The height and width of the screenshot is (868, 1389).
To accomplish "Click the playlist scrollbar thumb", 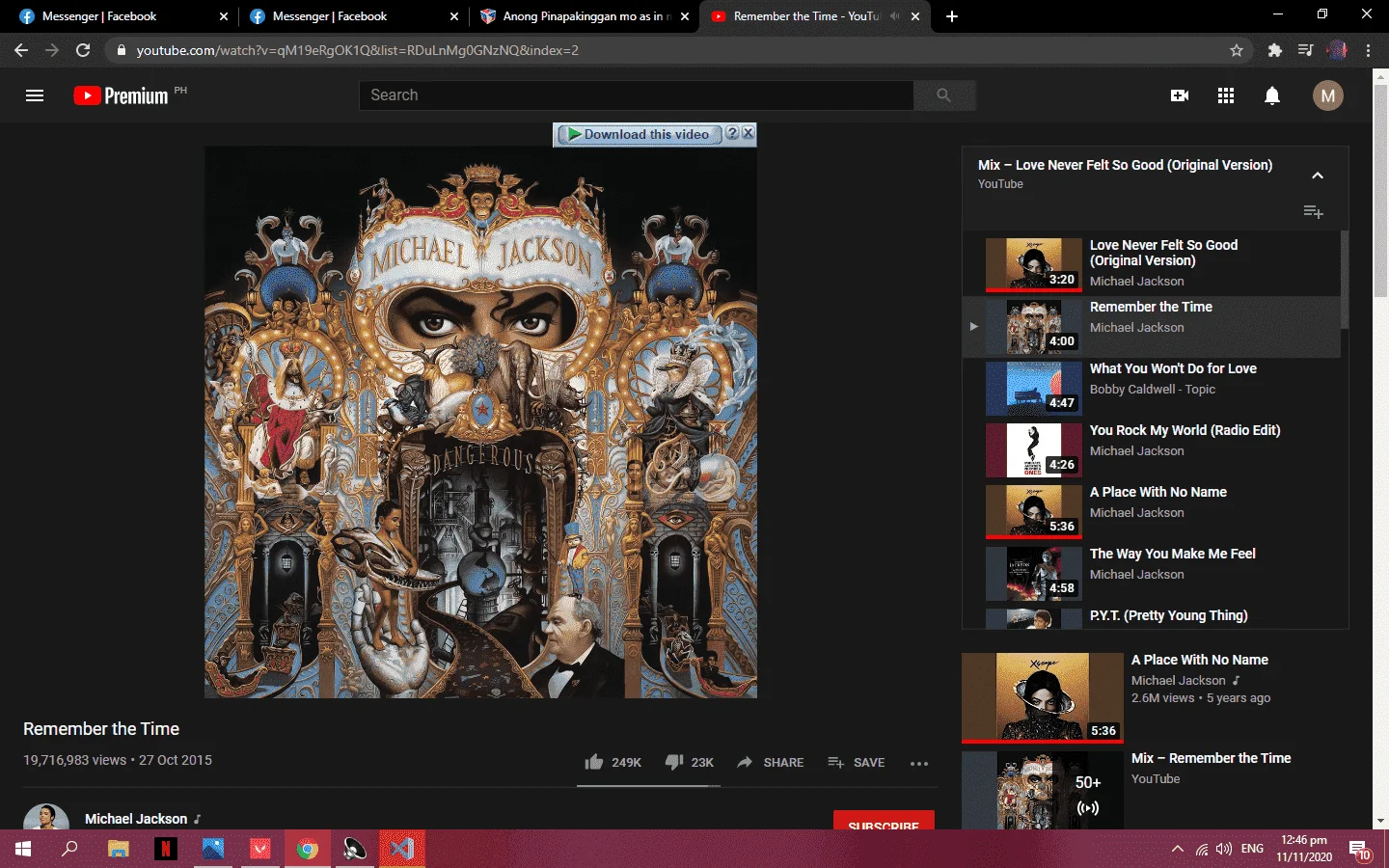I will tap(1345, 280).
